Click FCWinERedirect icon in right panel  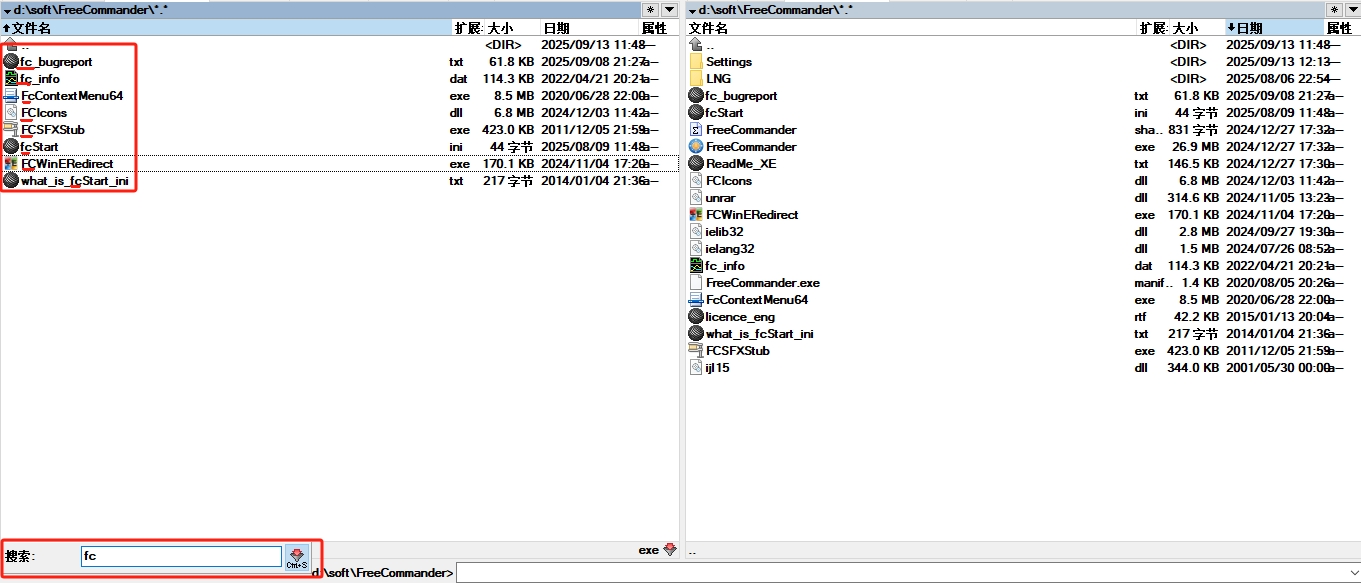(697, 215)
